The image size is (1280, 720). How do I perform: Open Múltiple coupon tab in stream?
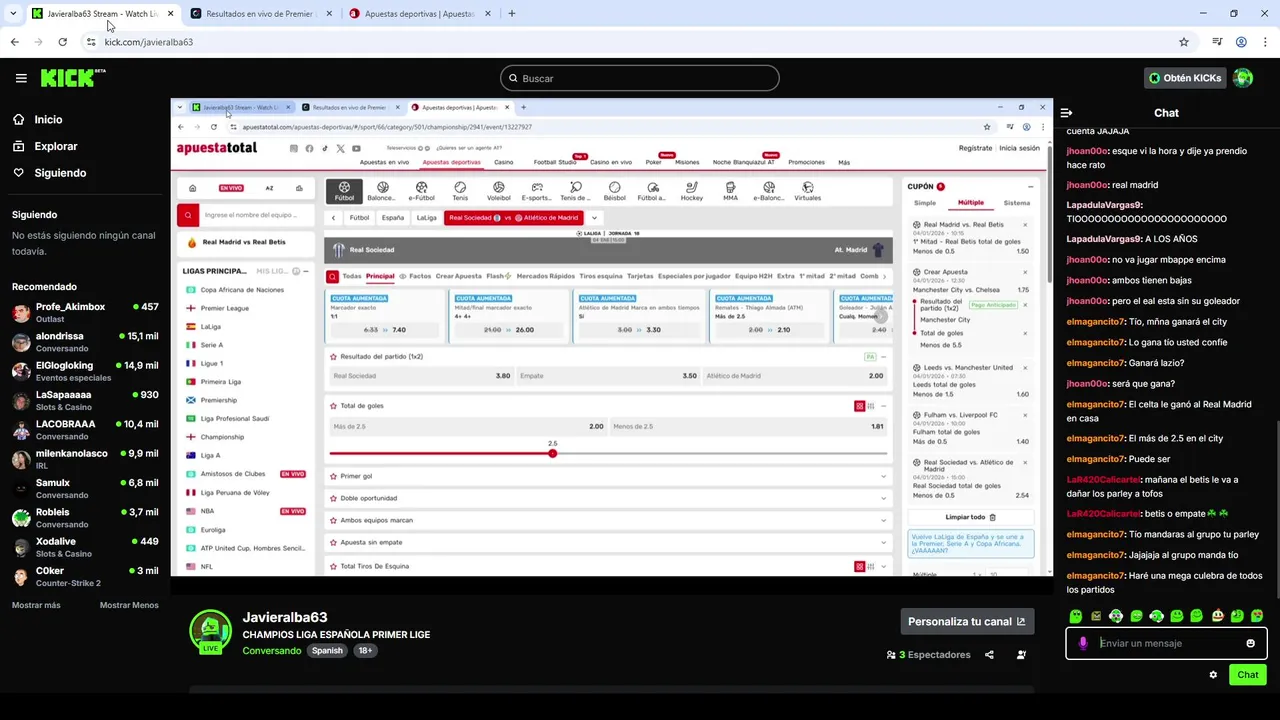coord(971,203)
